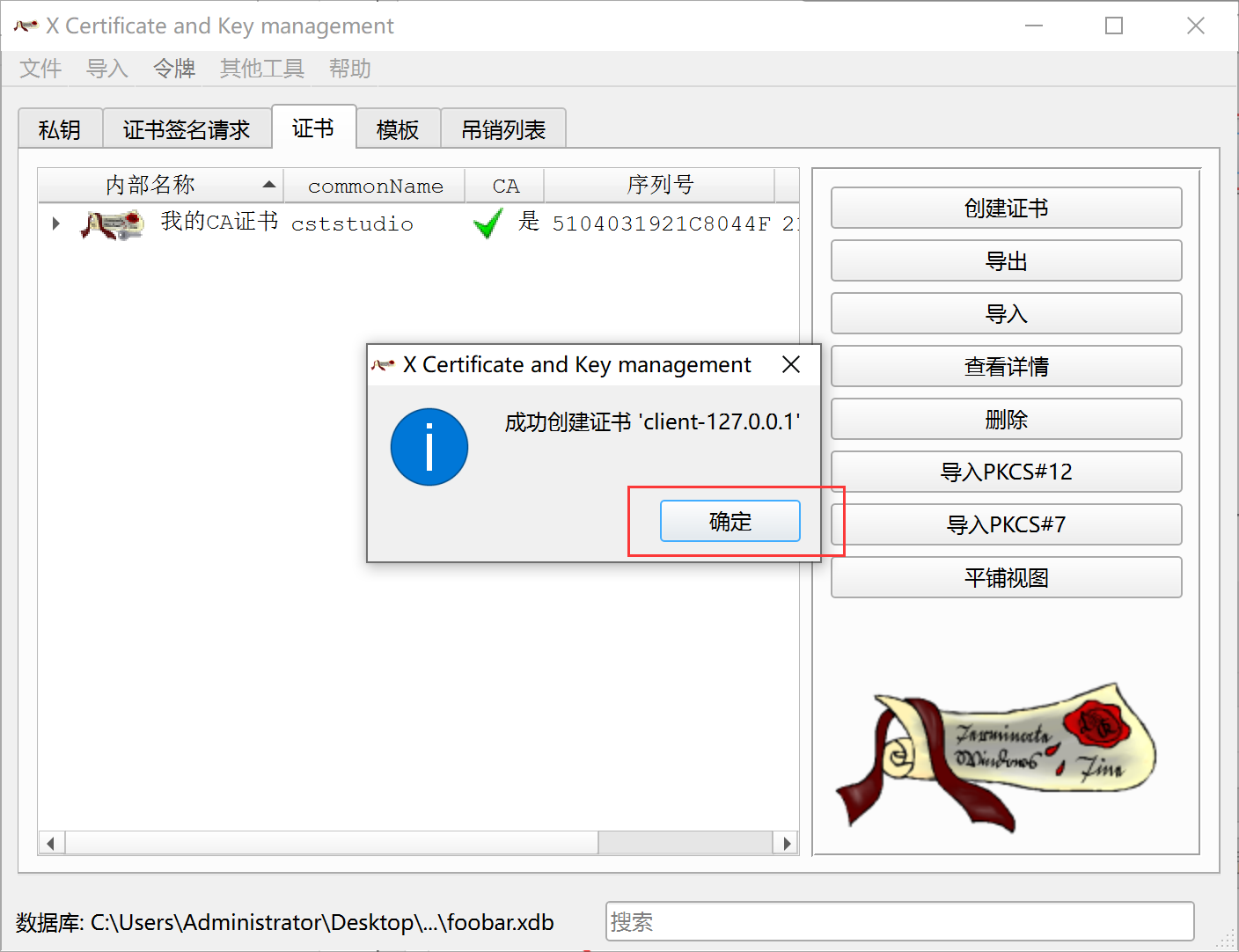
Task: Switch to the 证书签名请求 tab
Action: (187, 129)
